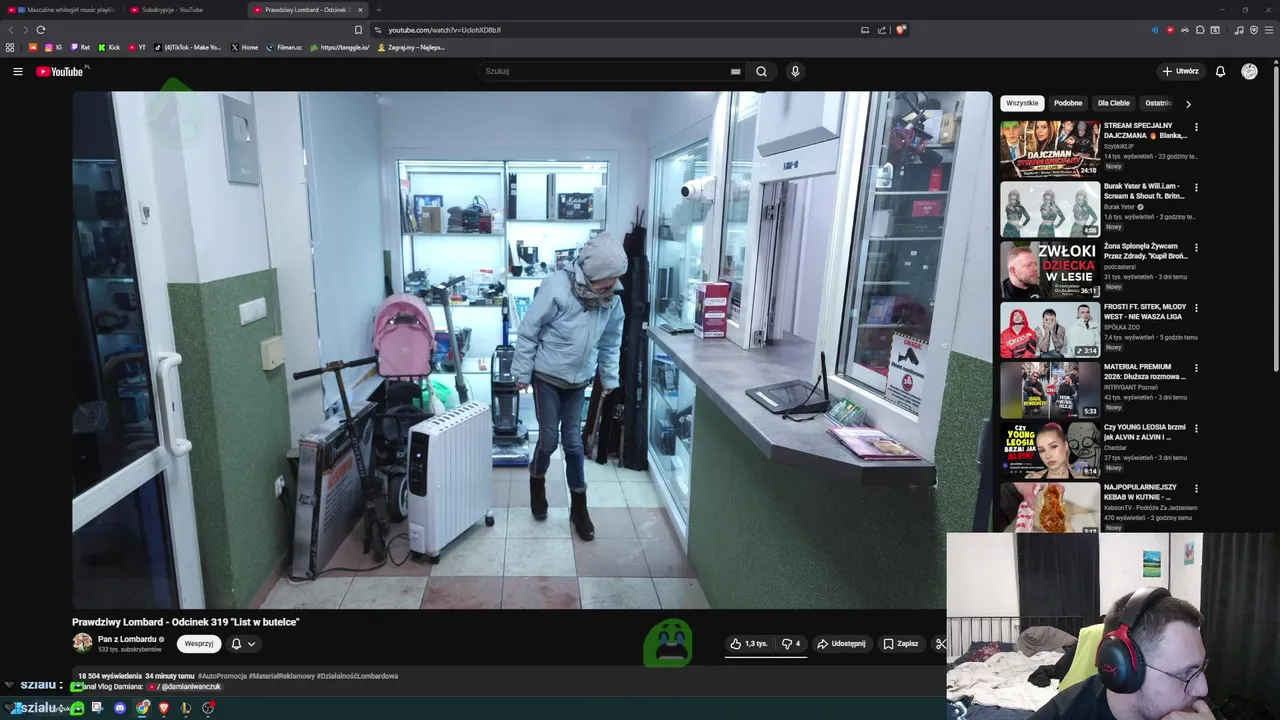Open MATERIAŁ PREMIUM 2026 video title

point(1145,372)
